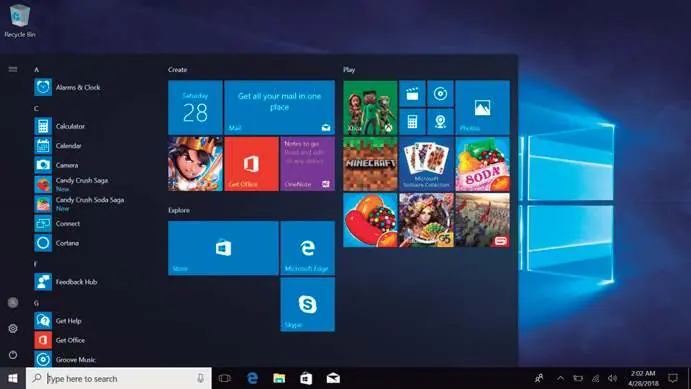This screenshot has width=691, height=389.
Task: Open the Gameloft battle game tile
Action: pyautogui.click(x=483, y=220)
